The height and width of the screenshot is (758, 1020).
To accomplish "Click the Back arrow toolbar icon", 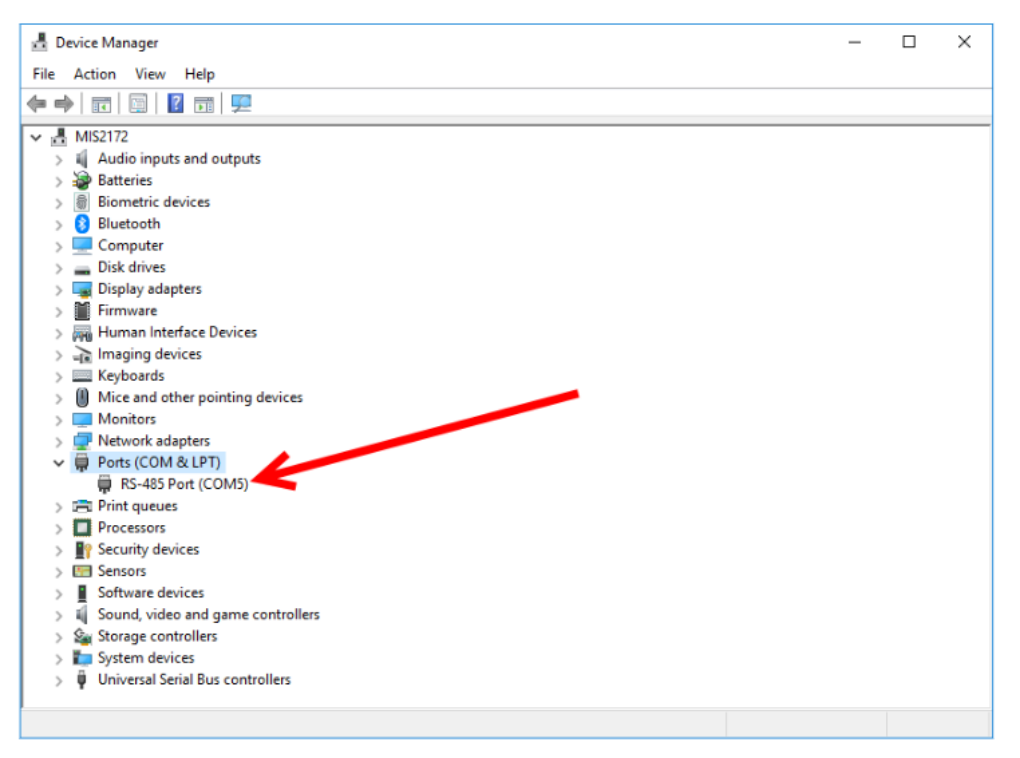I will click(37, 103).
